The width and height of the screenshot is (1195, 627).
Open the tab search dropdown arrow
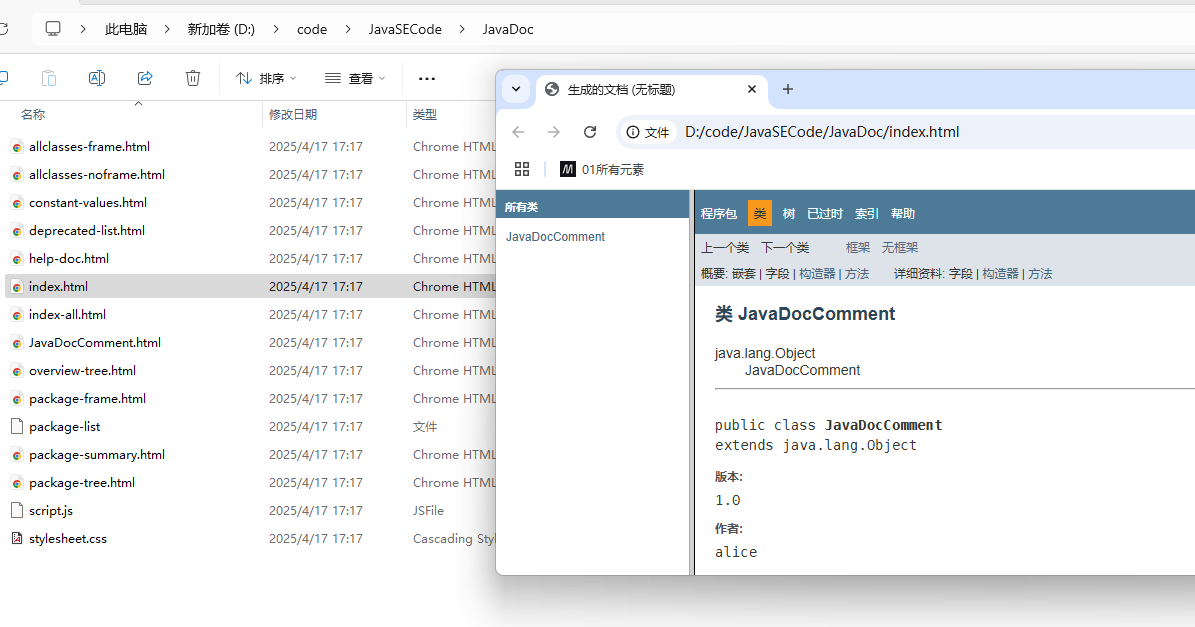(x=516, y=89)
